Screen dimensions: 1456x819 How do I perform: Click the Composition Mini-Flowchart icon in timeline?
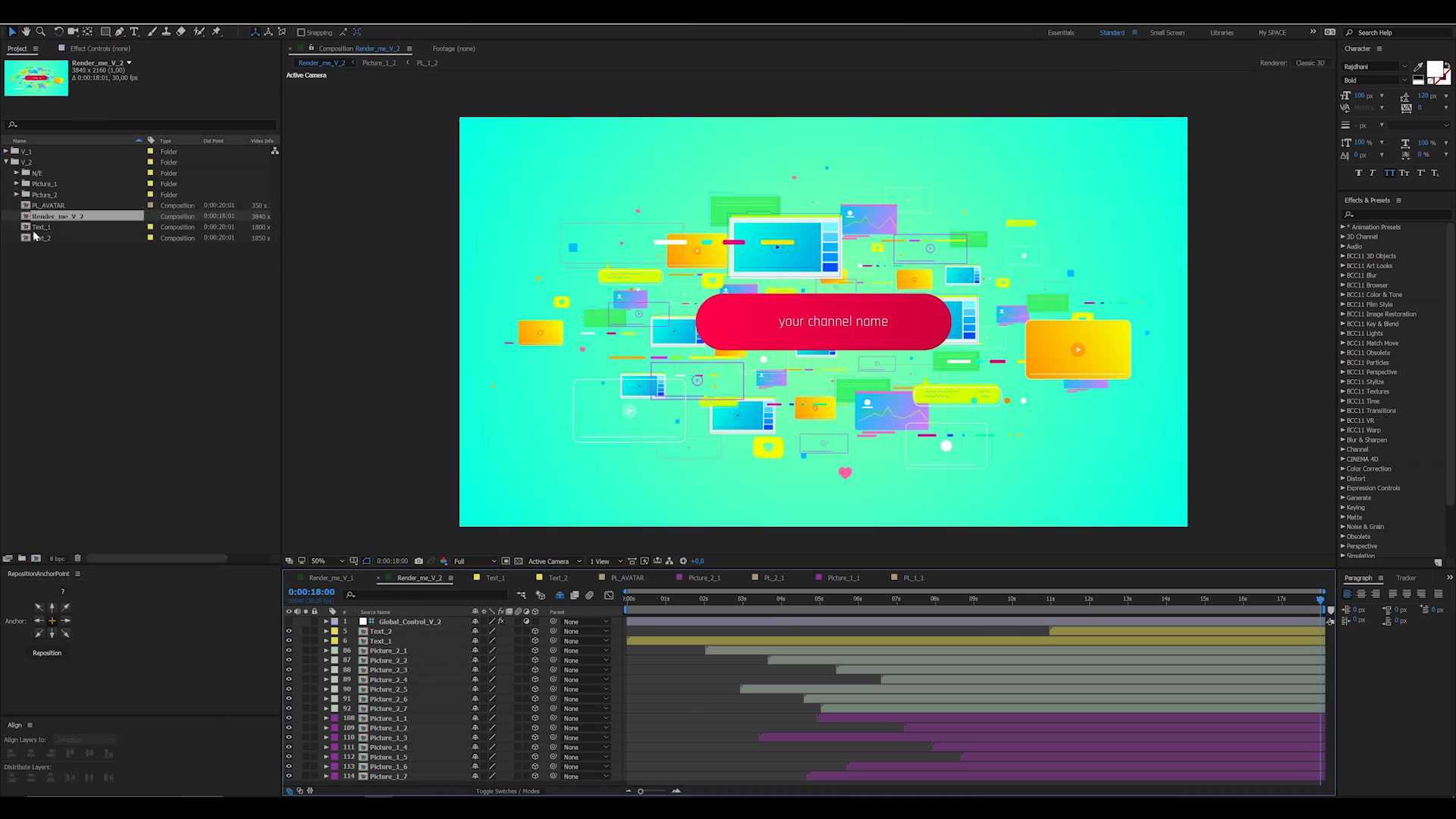[x=522, y=595]
